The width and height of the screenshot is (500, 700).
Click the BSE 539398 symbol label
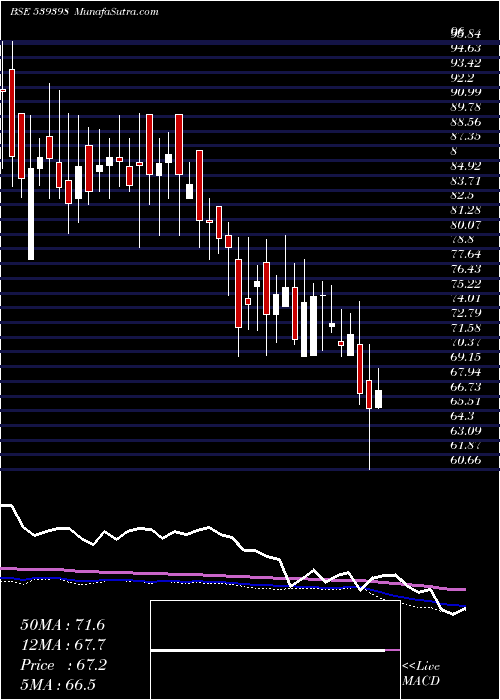click(x=39, y=12)
